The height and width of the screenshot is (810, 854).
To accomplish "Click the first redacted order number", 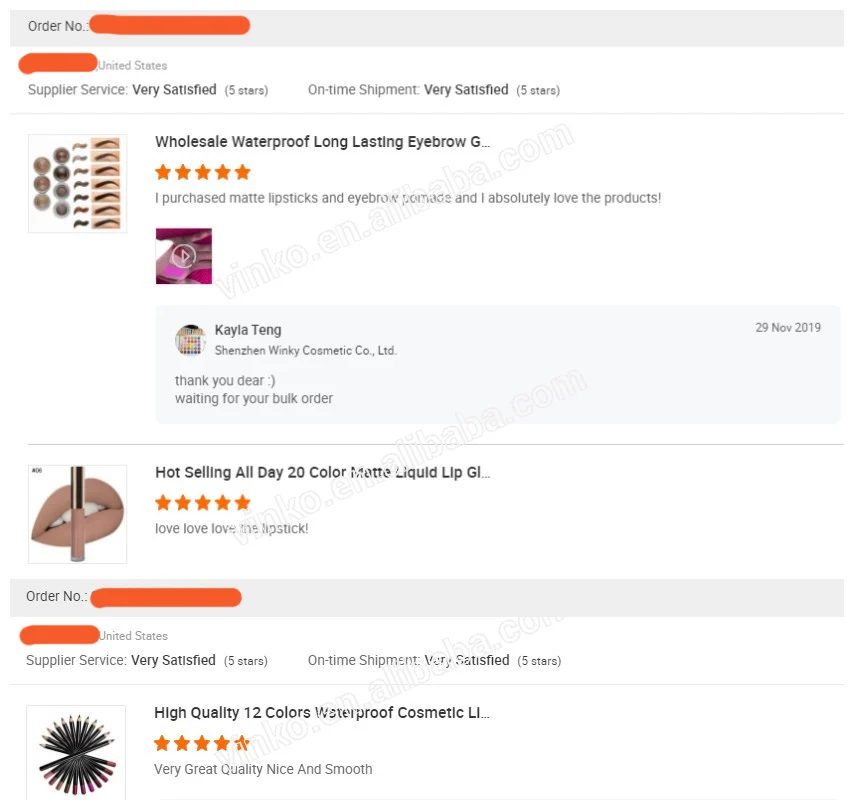I will point(169,25).
